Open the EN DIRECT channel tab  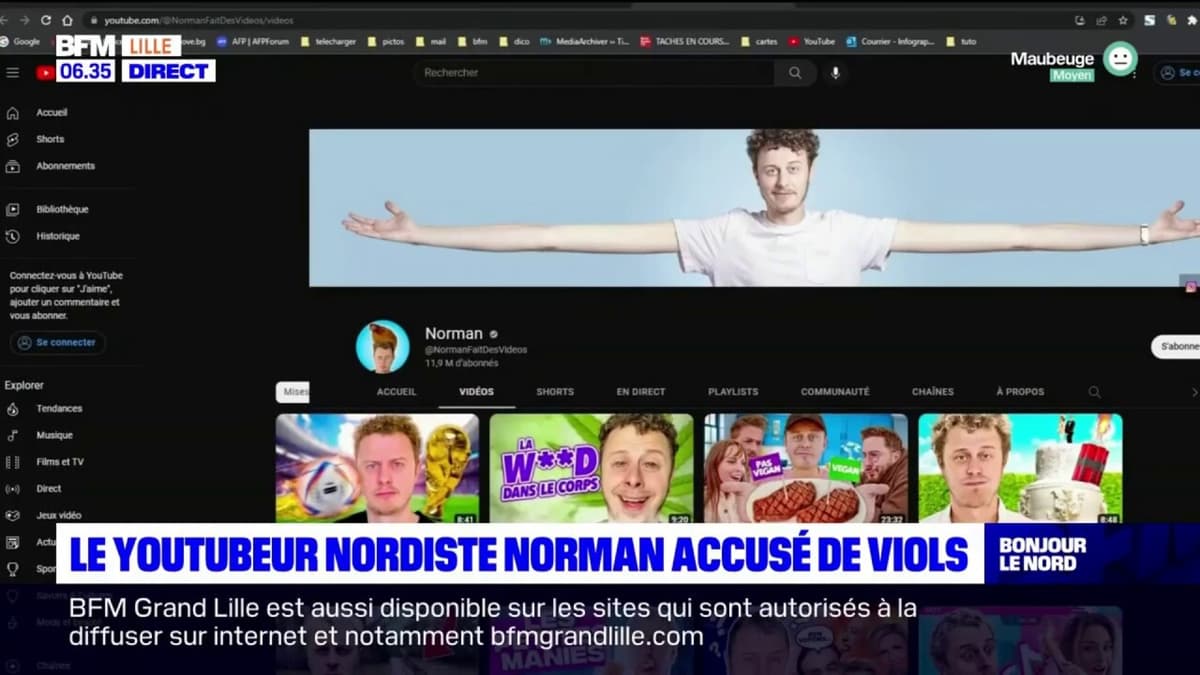tap(641, 392)
